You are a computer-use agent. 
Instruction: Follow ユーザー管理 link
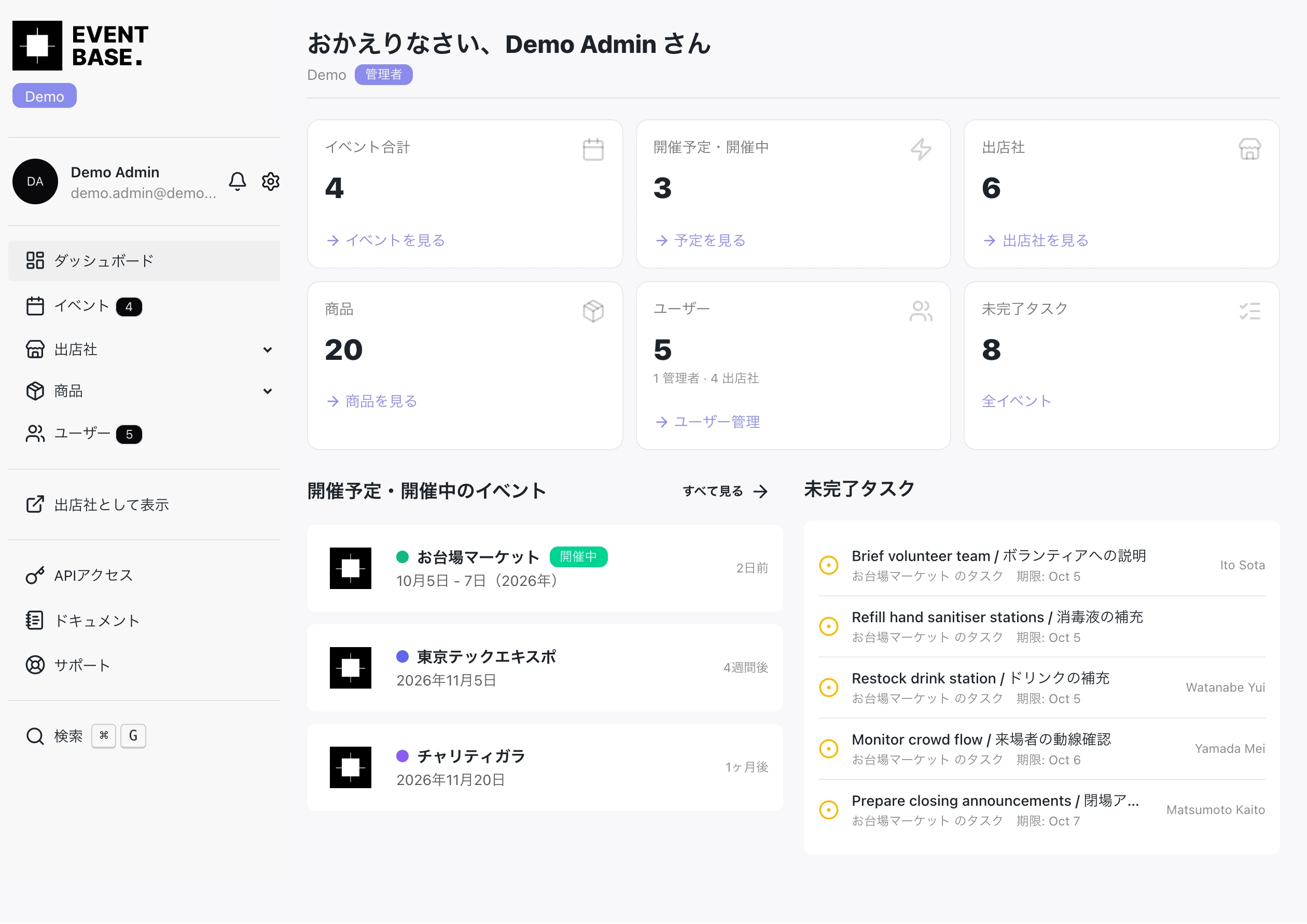click(707, 422)
